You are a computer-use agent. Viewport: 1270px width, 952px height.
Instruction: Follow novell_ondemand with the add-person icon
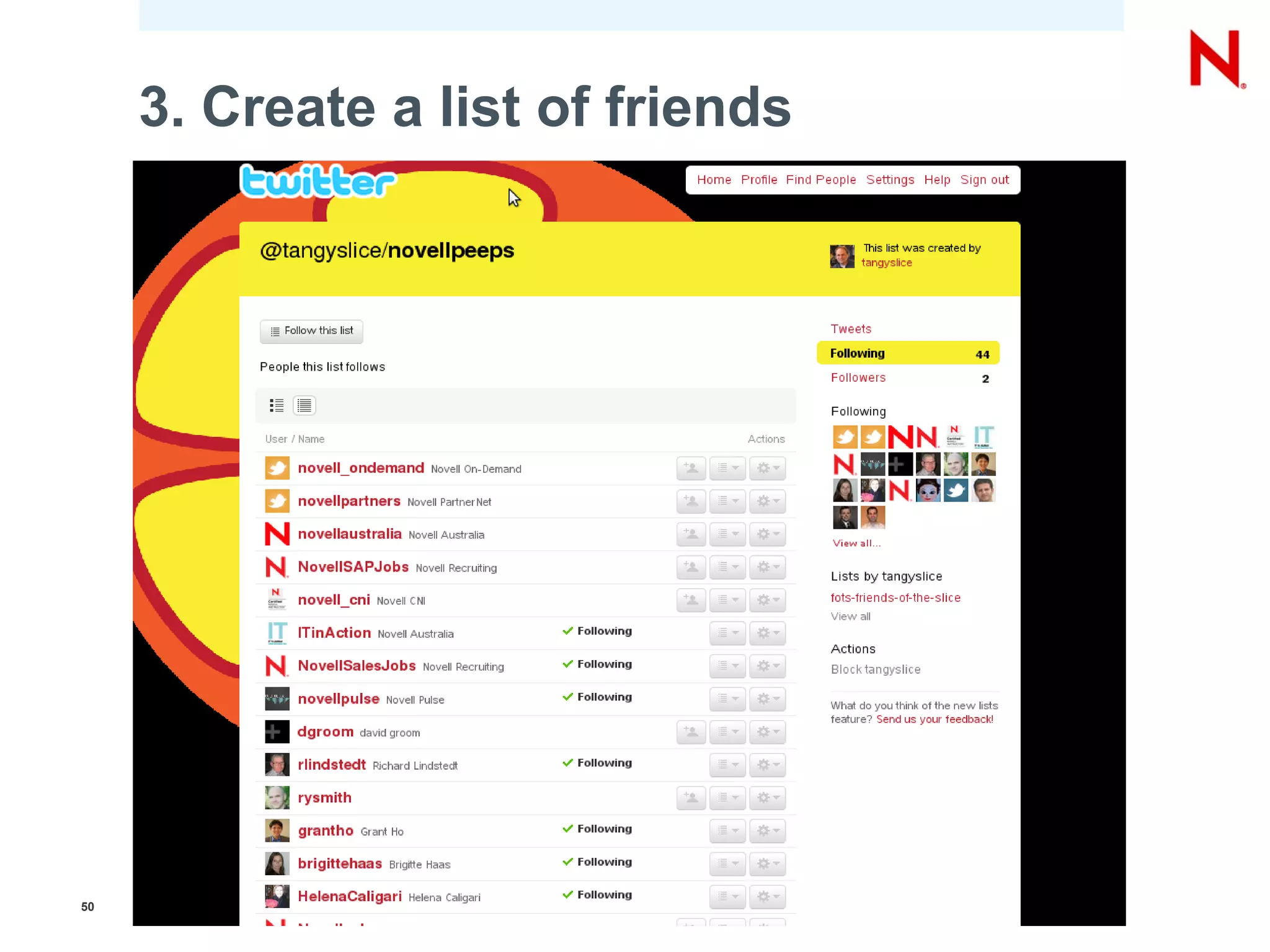691,468
